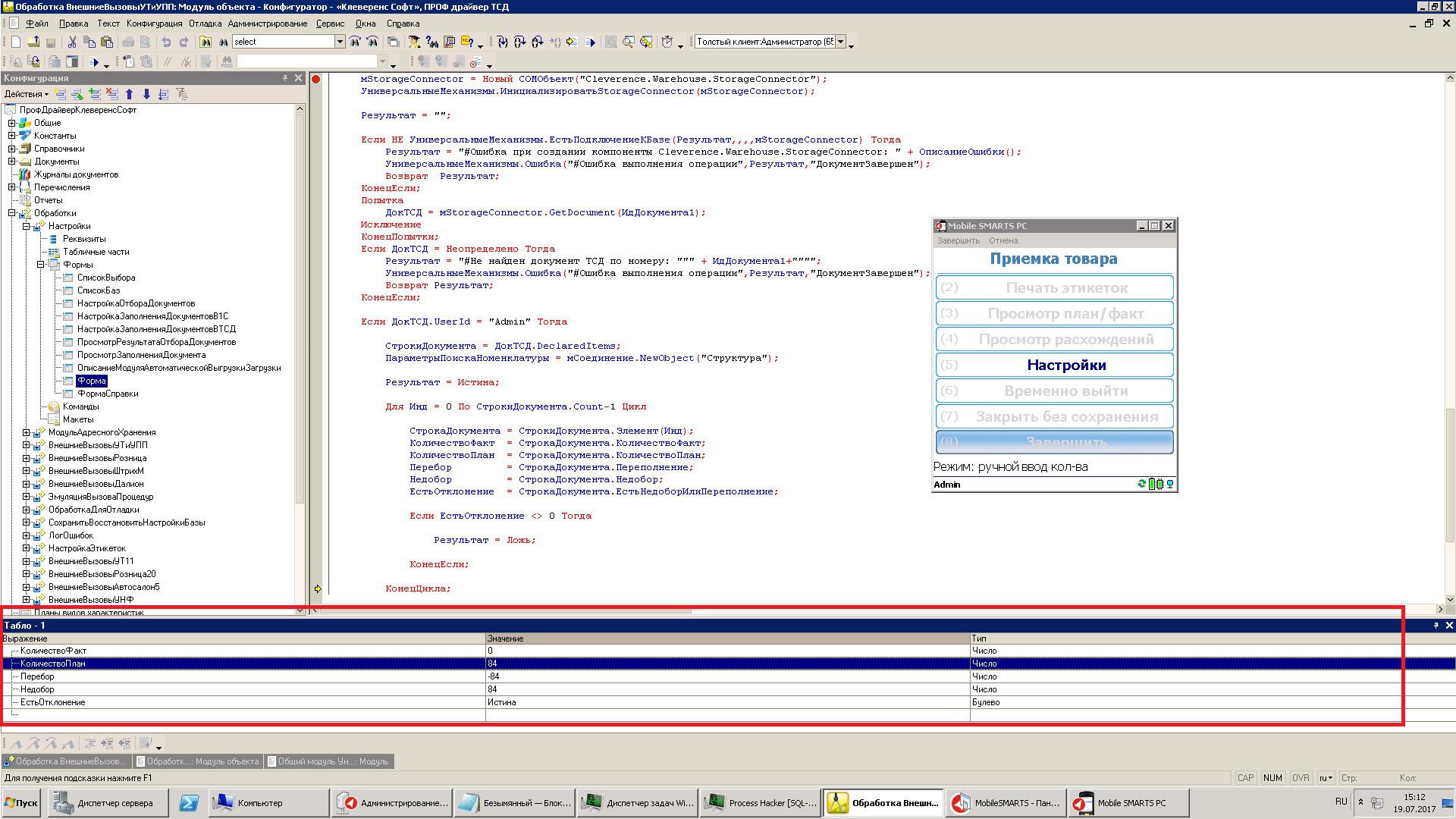This screenshot has height=819, width=1456.
Task: Click Просмотр расхождений in Mobile SMARTS
Action: click(1055, 339)
